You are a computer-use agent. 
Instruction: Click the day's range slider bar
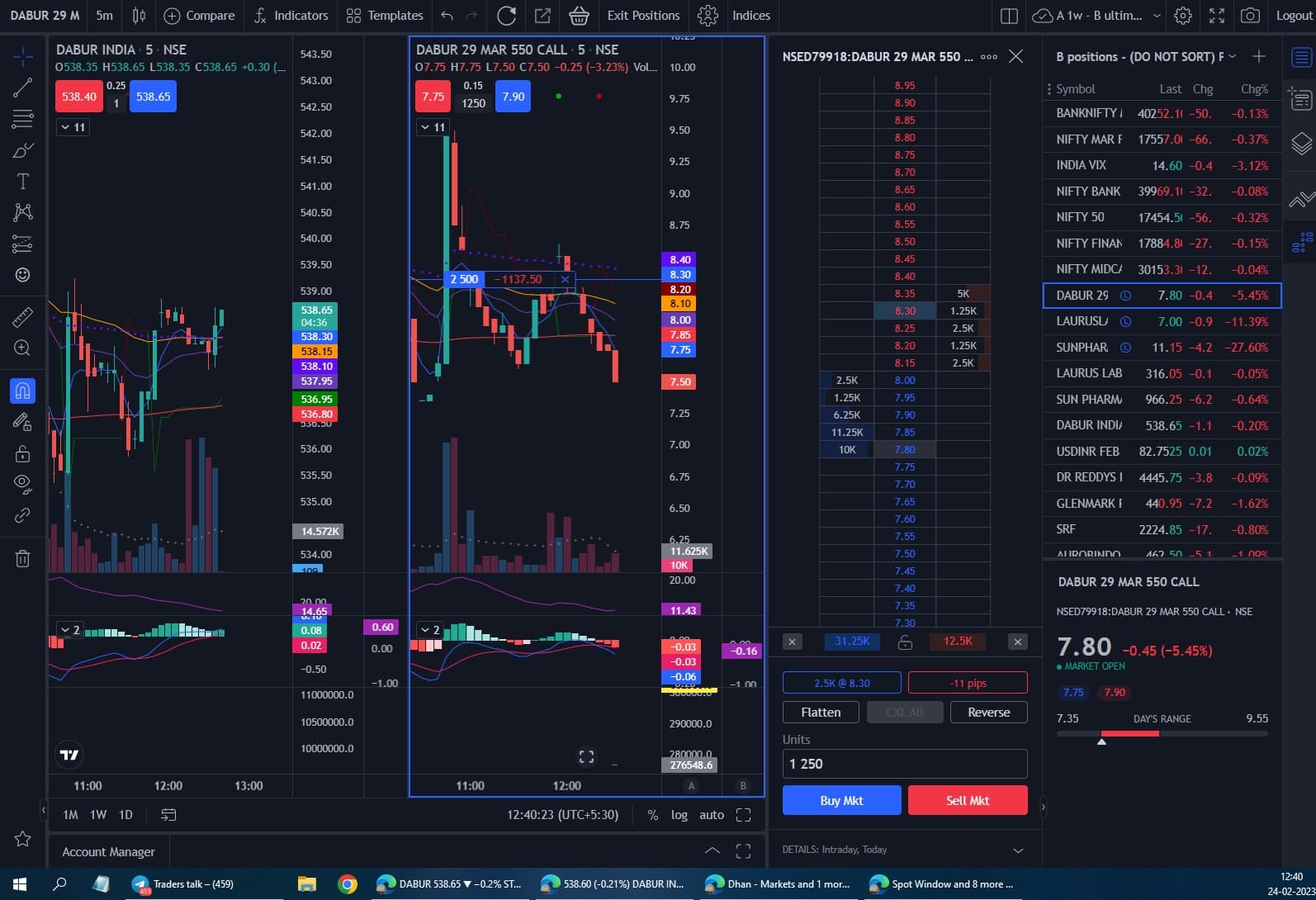click(1162, 733)
